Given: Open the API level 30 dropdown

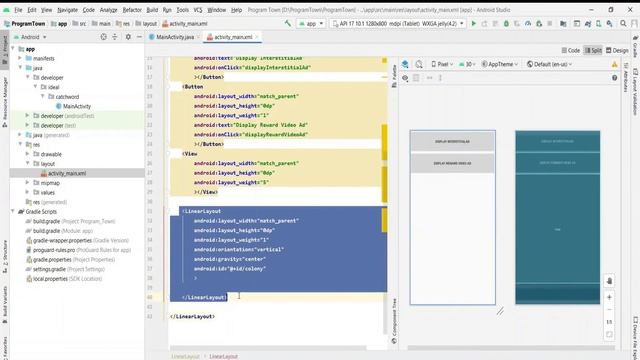Looking at the screenshot, I should [468, 64].
